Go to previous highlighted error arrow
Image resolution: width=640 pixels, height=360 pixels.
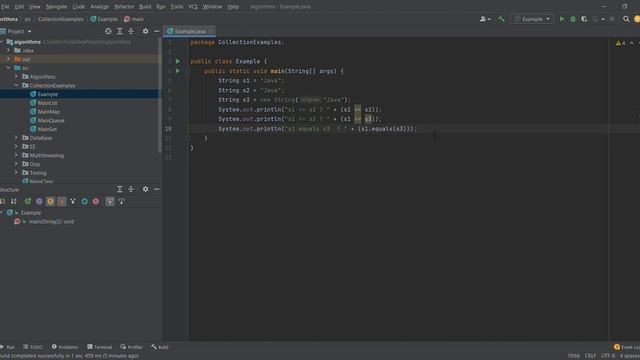click(631, 43)
